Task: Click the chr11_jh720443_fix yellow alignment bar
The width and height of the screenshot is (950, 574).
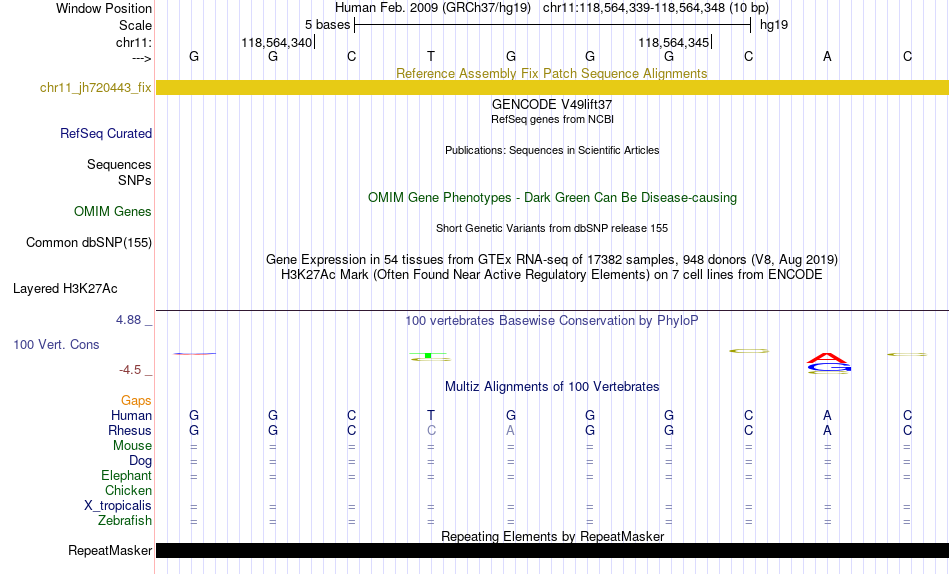Action: point(552,88)
